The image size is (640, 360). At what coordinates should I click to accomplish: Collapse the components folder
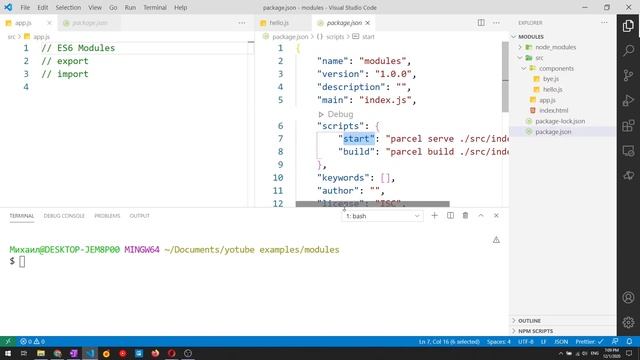click(524, 69)
